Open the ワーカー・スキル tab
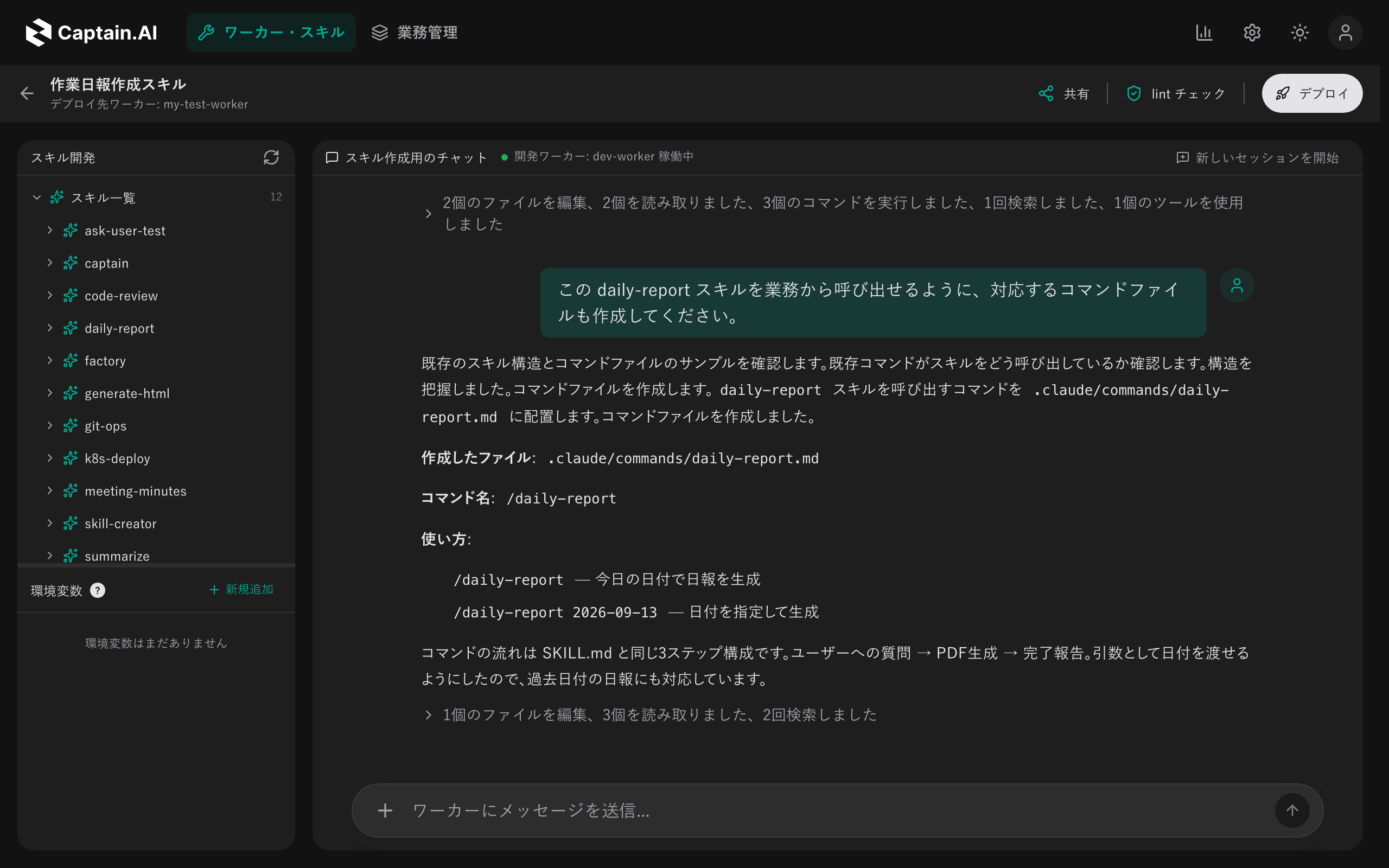Image resolution: width=1389 pixels, height=868 pixels. tap(271, 33)
